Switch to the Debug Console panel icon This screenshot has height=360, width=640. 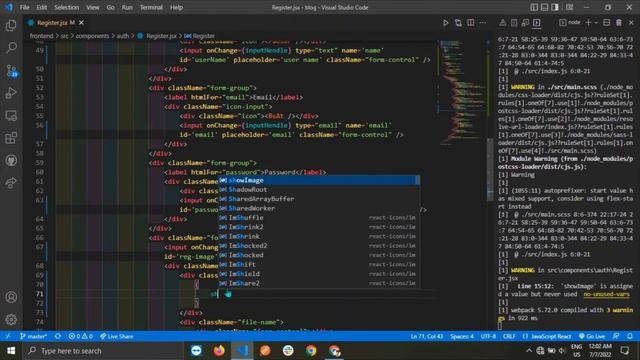(x=525, y=23)
